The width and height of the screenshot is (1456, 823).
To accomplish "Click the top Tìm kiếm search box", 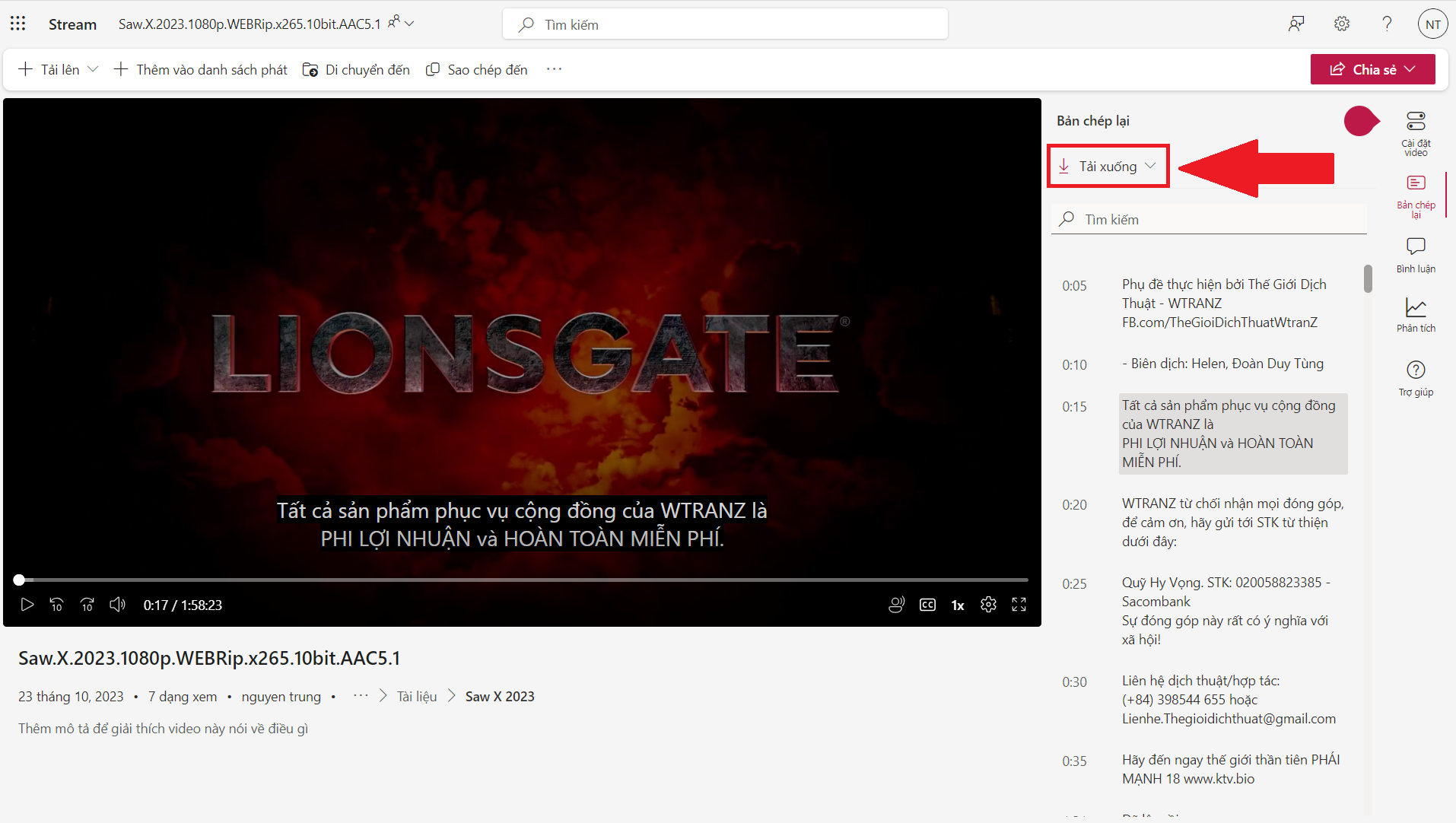I will 725,24.
